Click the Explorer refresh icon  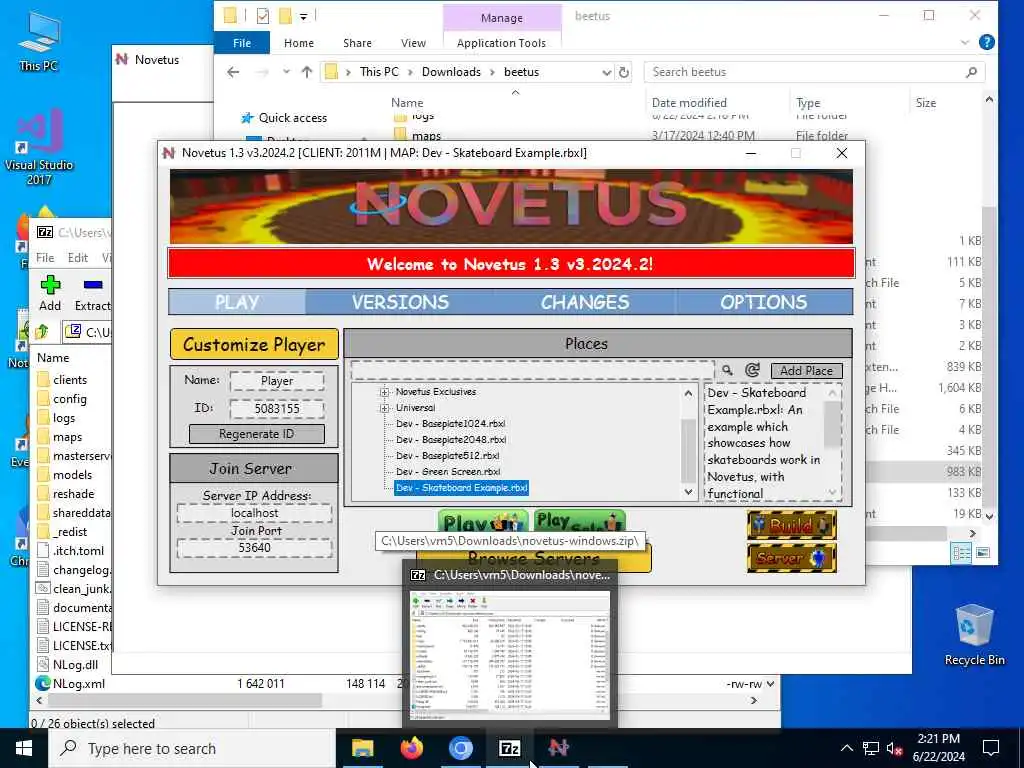(x=624, y=72)
